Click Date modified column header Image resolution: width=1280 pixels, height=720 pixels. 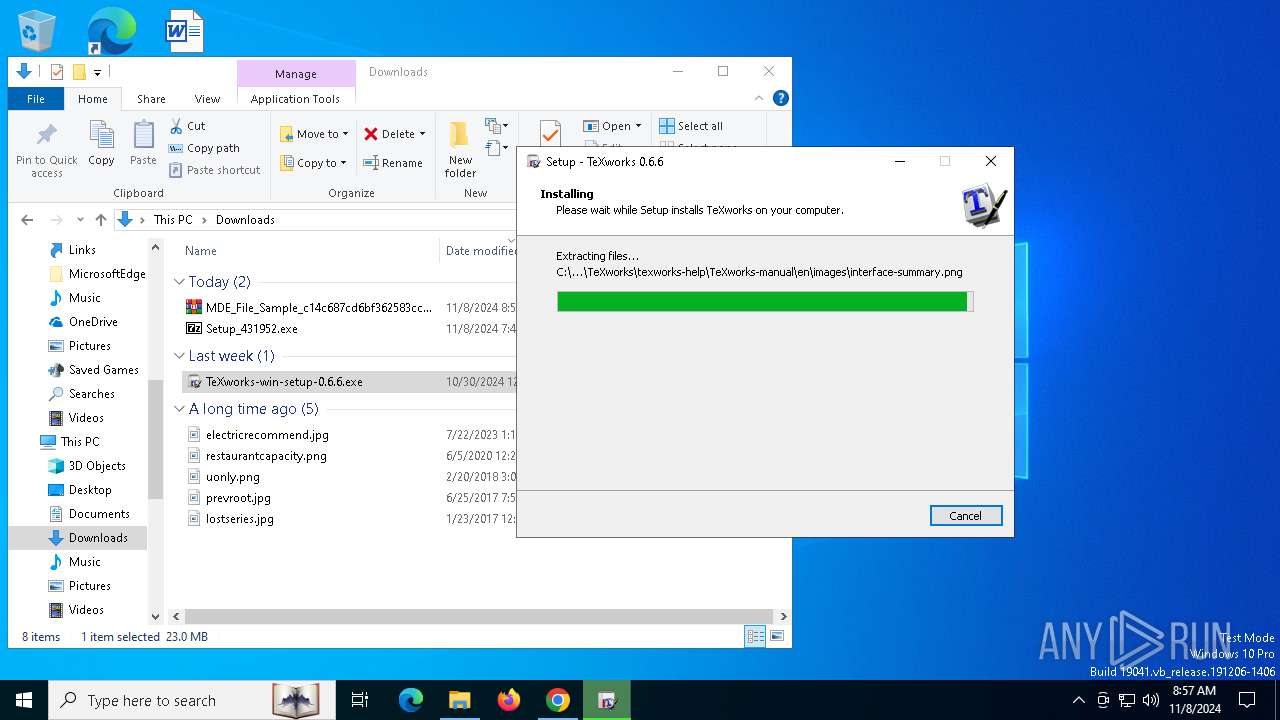pos(481,251)
